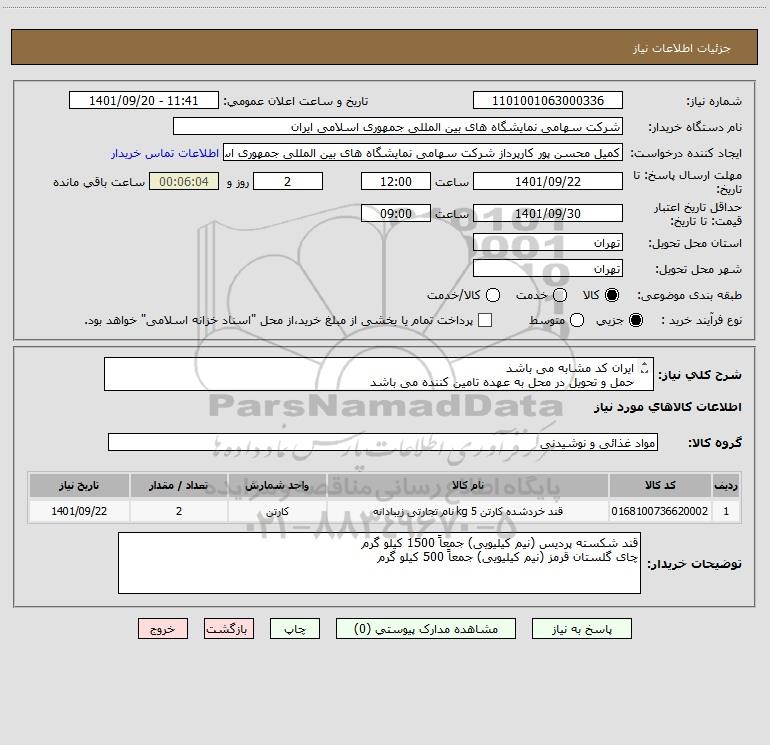770x745 pixels.
Task: Click the بازگشت back button
Action: (229, 629)
